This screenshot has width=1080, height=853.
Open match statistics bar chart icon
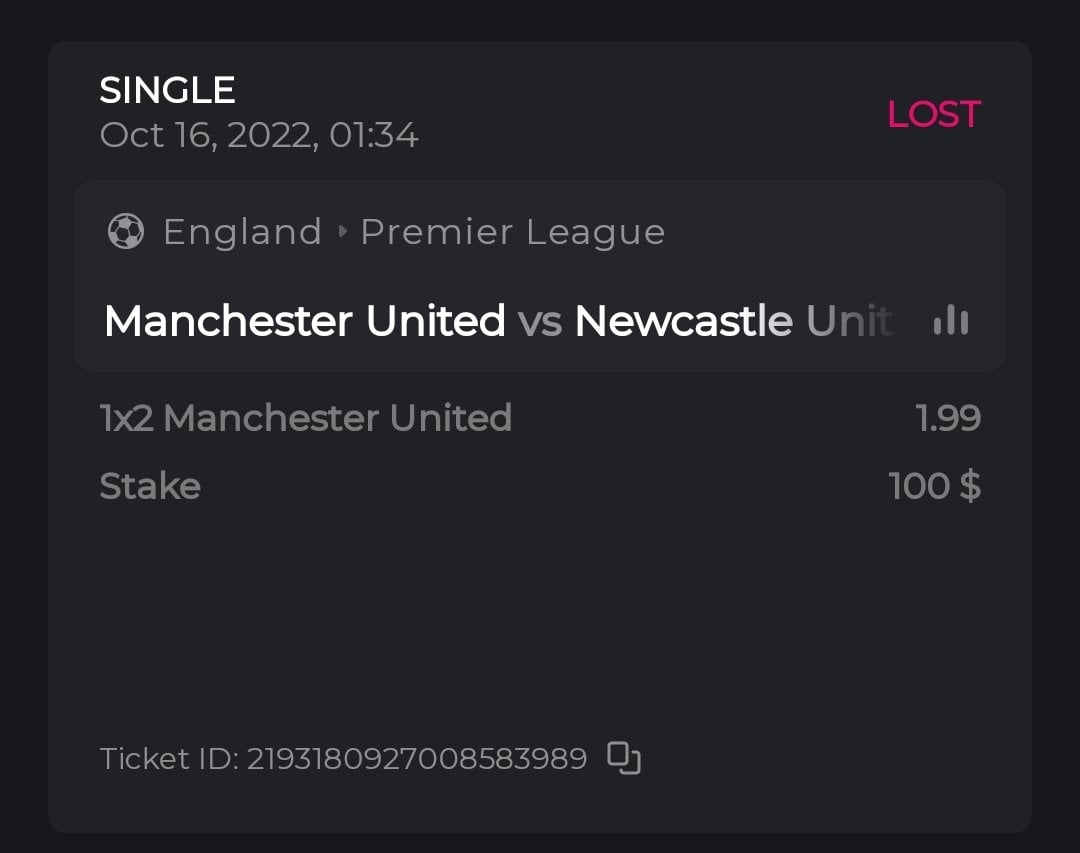pos(950,321)
